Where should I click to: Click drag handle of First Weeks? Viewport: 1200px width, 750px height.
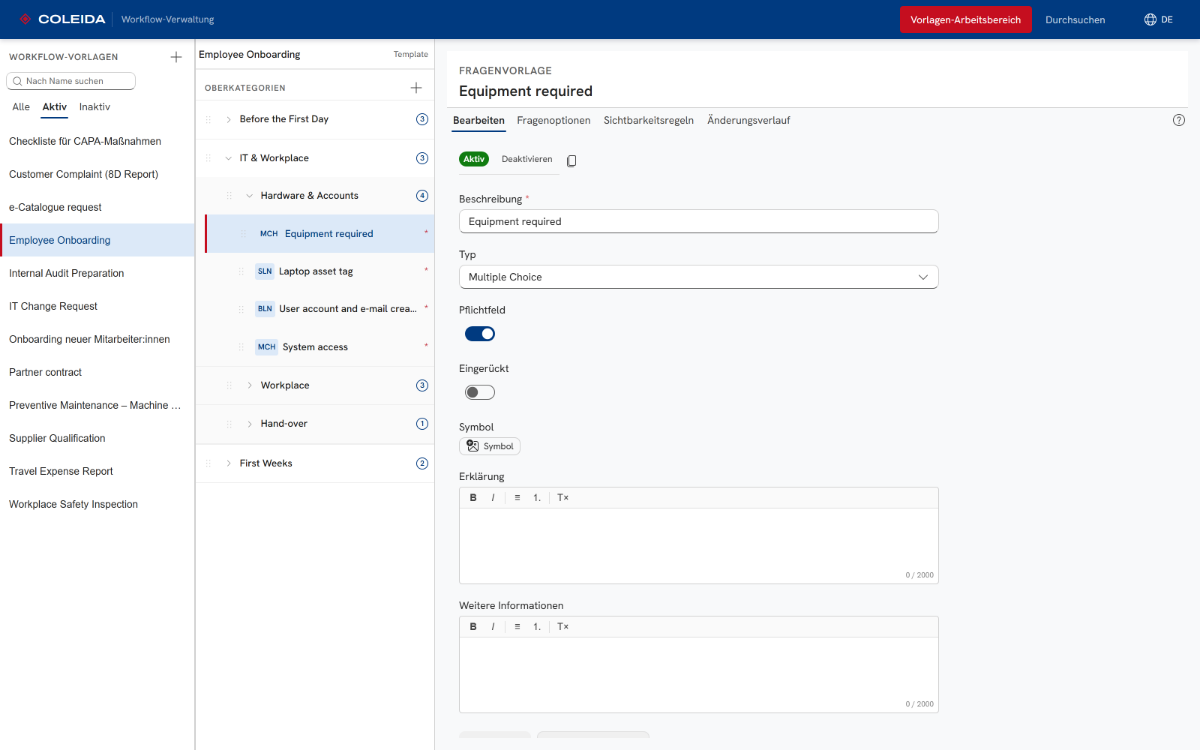[208, 463]
